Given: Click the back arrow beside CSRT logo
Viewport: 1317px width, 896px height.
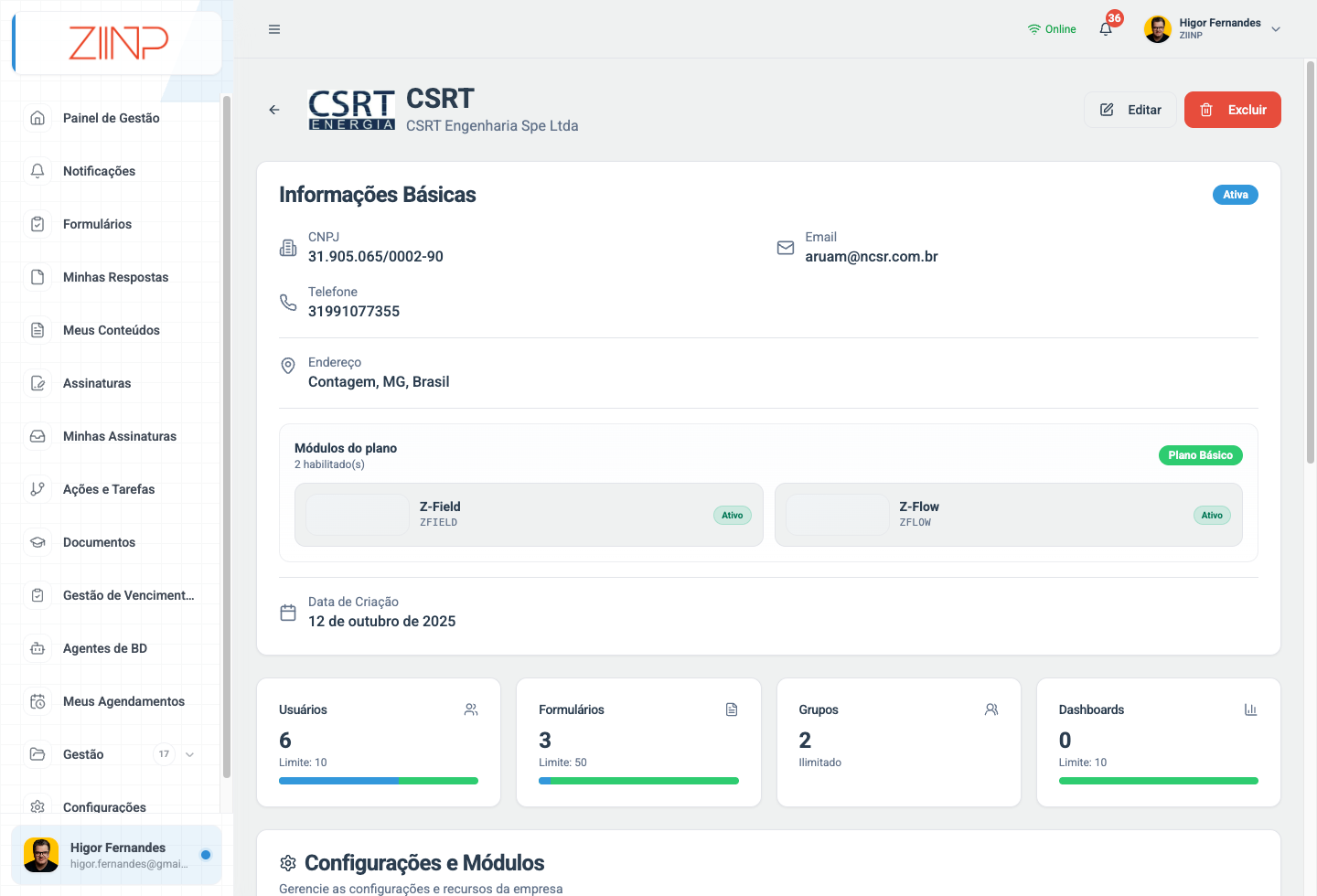Looking at the screenshot, I should pos(274,110).
